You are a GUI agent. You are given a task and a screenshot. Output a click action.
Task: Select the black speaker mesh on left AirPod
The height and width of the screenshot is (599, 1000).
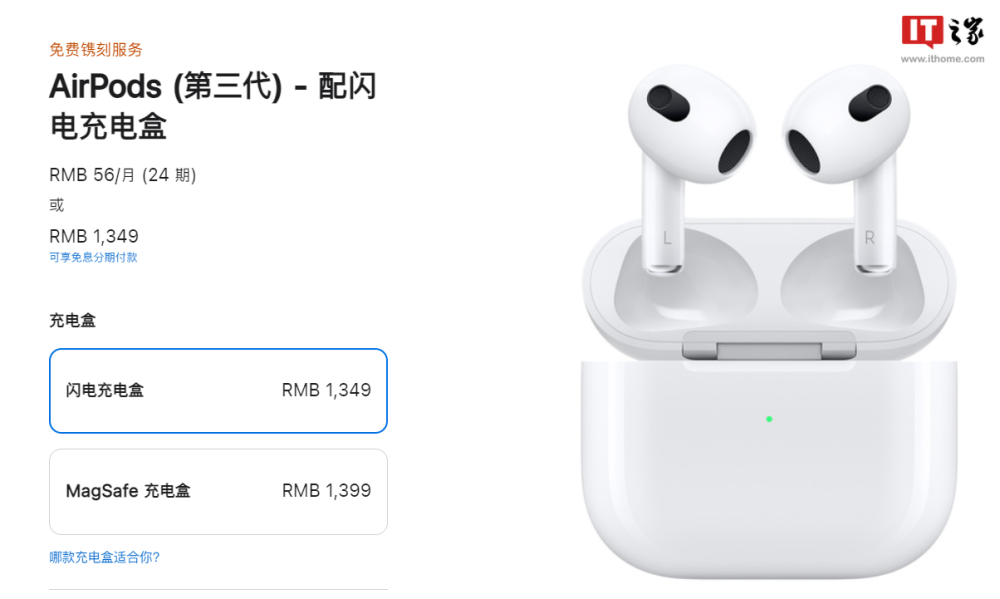[733, 151]
